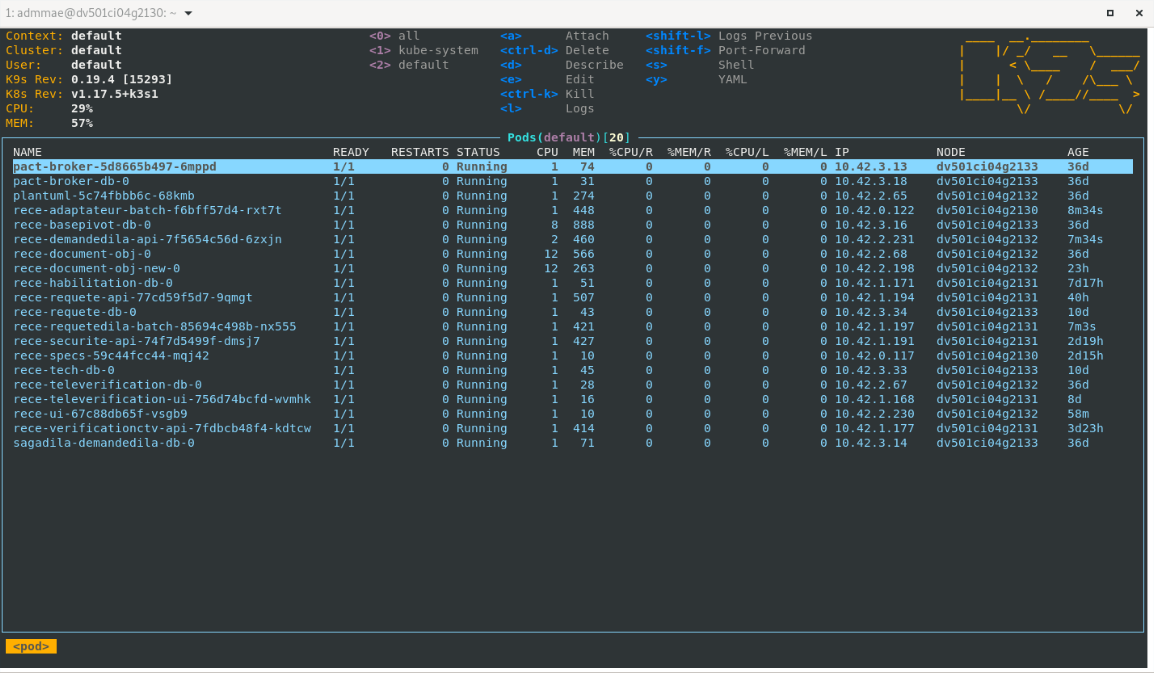Select pod plantuml-5c74fbbb6c-68kmb

[x=573, y=196]
